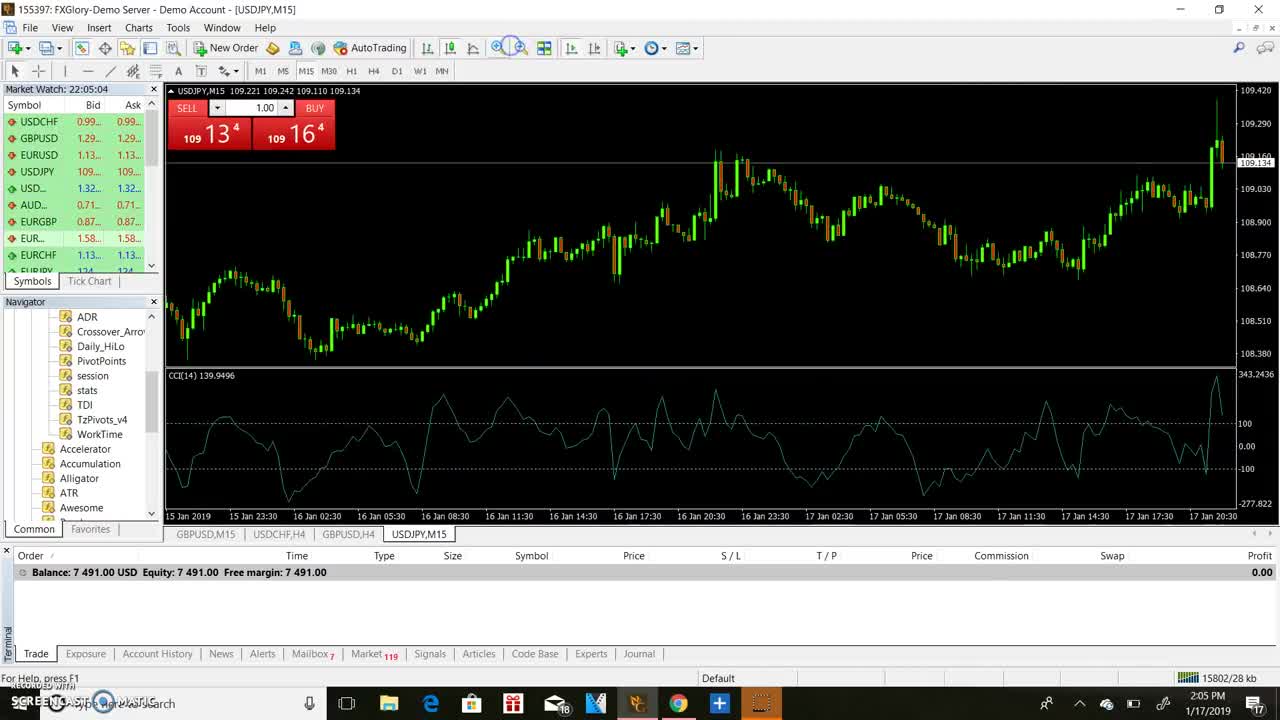Click the Periods clock icon
The image size is (1280, 720).
coord(651,48)
